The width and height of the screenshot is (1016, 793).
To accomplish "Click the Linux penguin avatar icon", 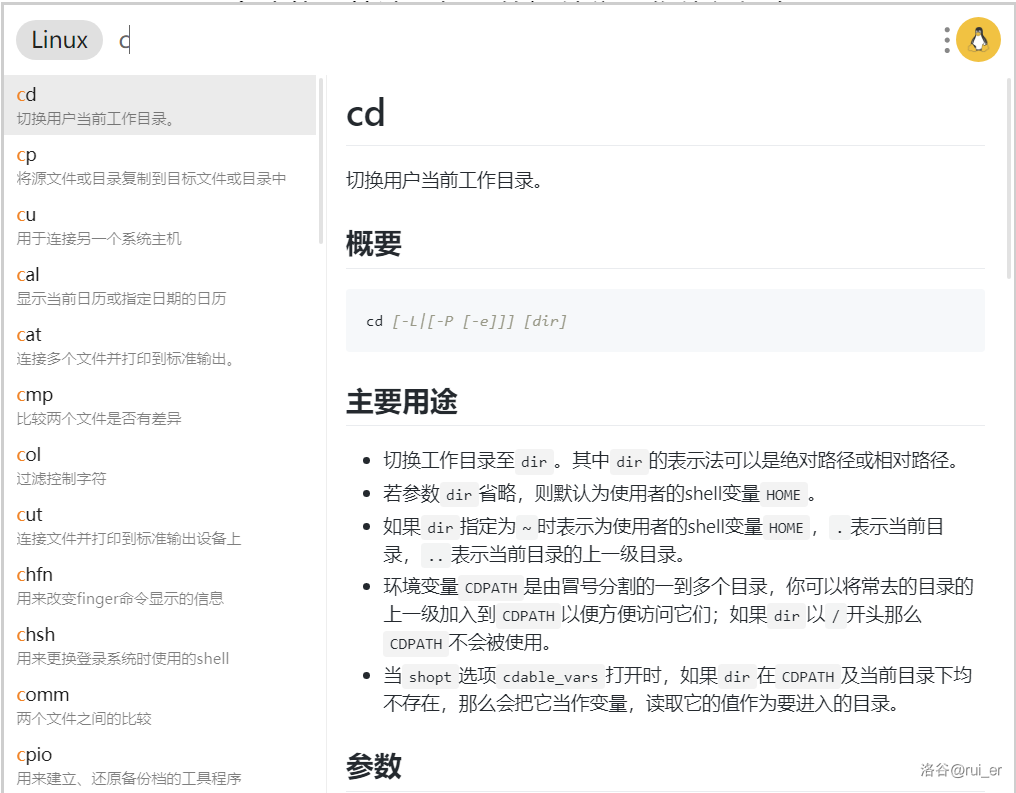I will click(x=978, y=40).
